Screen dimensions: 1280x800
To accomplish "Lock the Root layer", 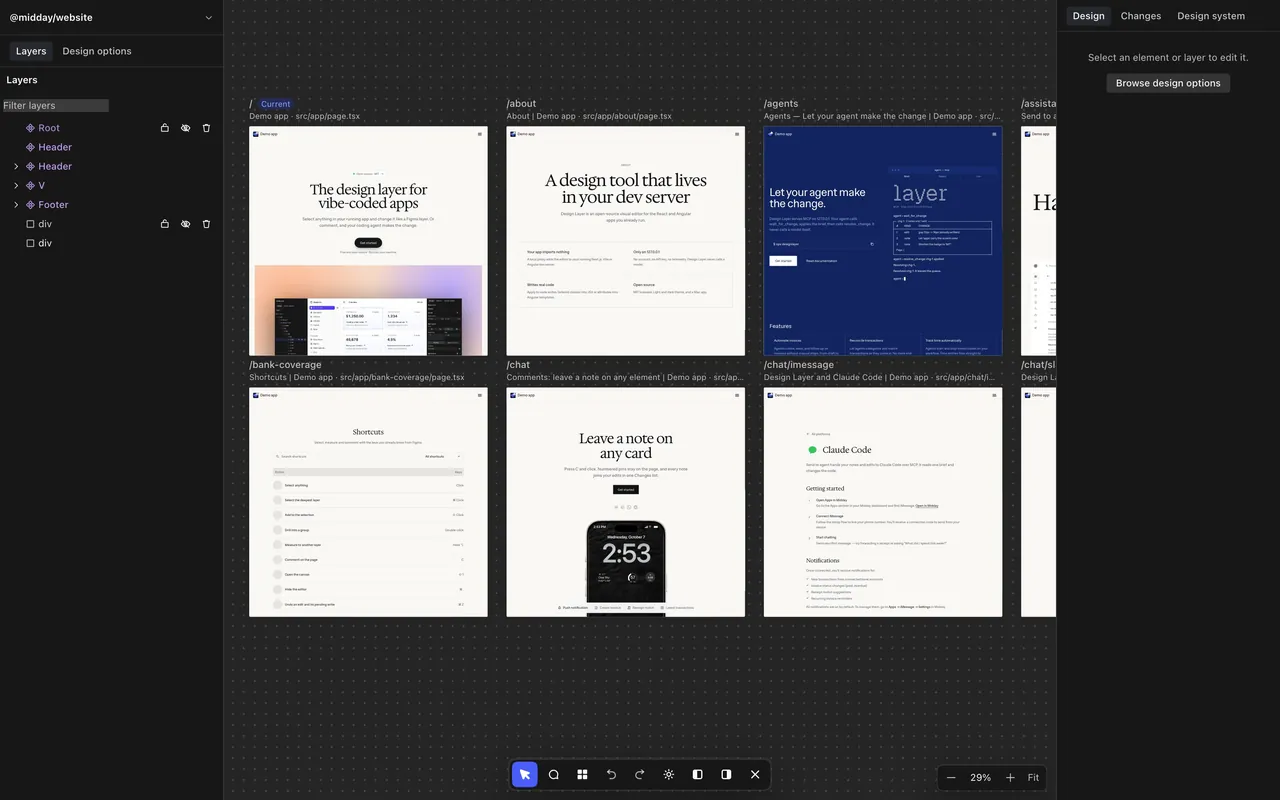I will click(165, 128).
